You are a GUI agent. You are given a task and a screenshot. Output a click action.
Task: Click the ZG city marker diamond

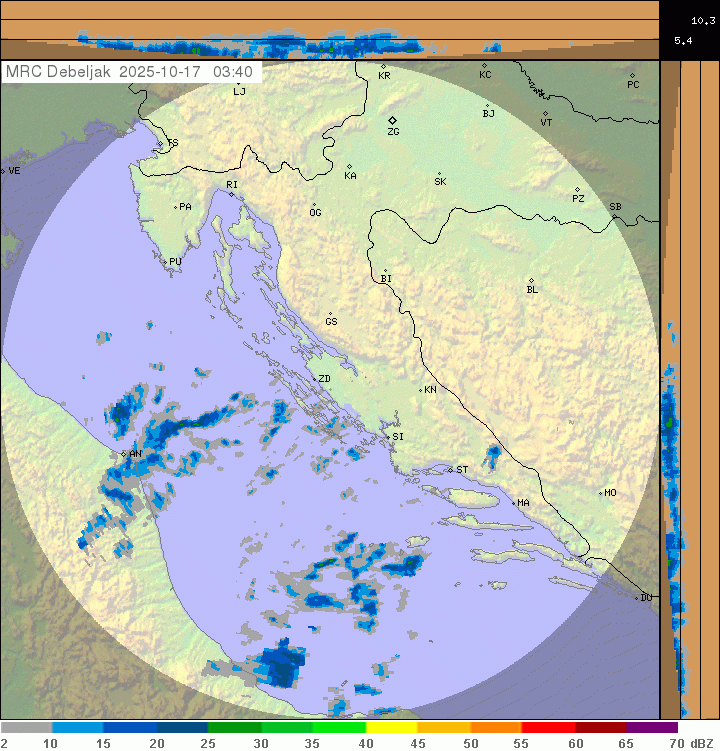point(392,120)
